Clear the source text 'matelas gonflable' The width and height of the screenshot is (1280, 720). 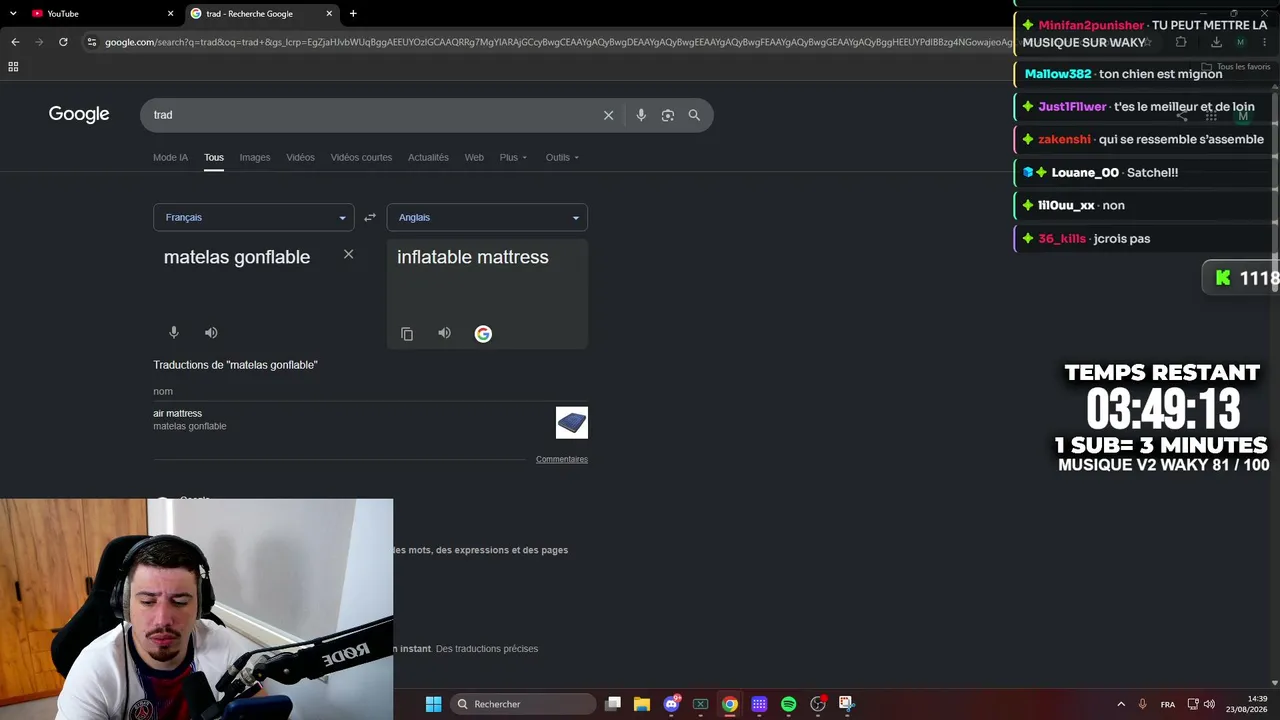[348, 254]
